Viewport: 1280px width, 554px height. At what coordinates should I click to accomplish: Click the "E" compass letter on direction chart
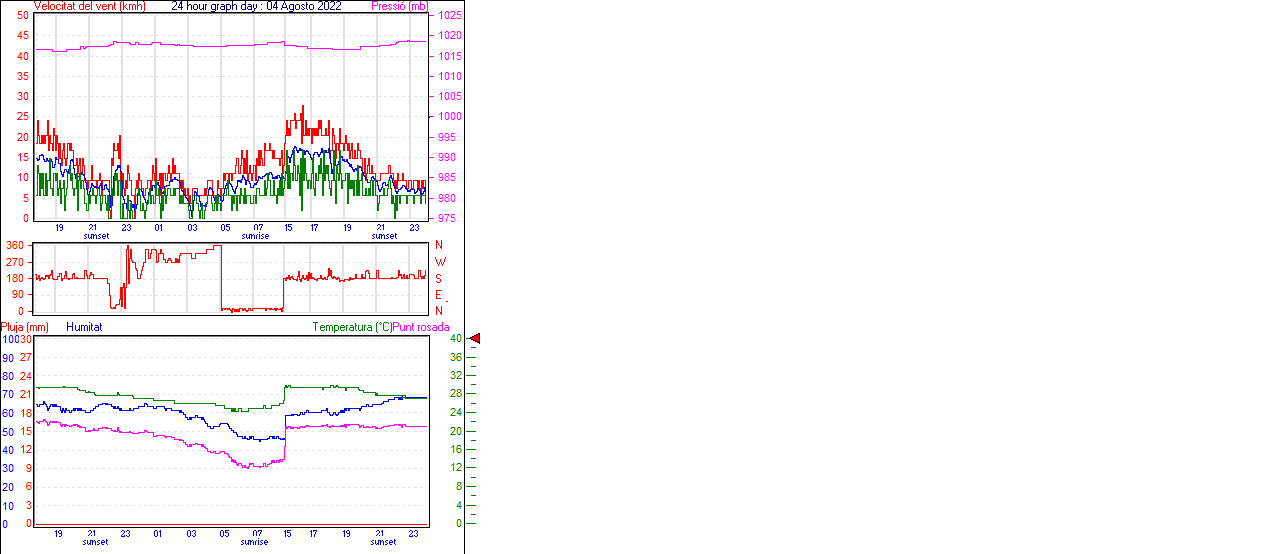click(x=439, y=295)
